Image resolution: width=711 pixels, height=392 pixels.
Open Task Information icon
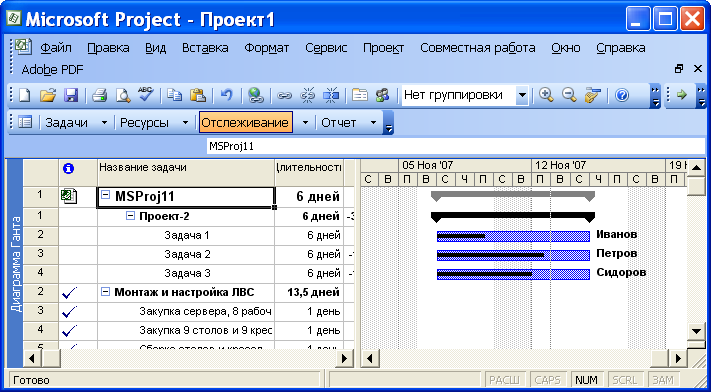tap(360, 95)
